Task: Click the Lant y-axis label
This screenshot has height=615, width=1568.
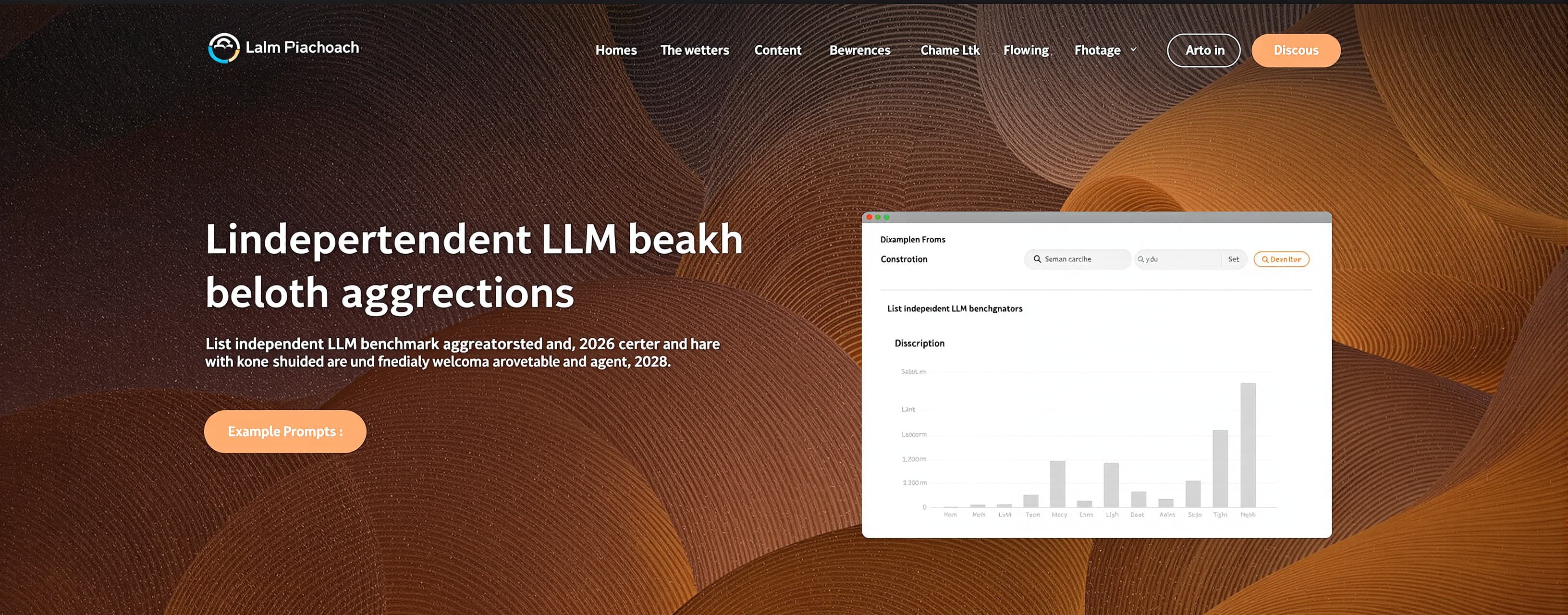Action: (907, 409)
